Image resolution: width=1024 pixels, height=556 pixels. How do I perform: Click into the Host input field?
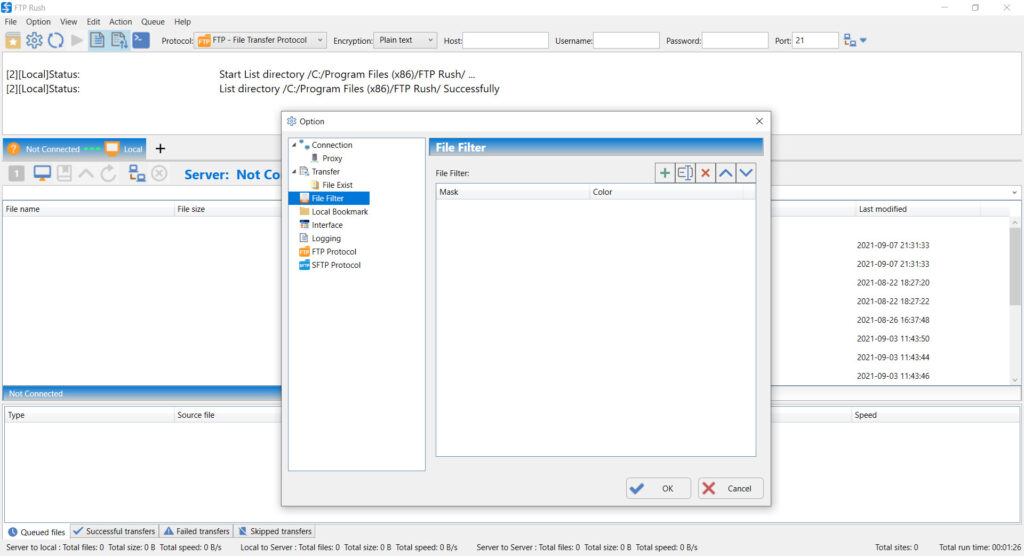point(505,41)
